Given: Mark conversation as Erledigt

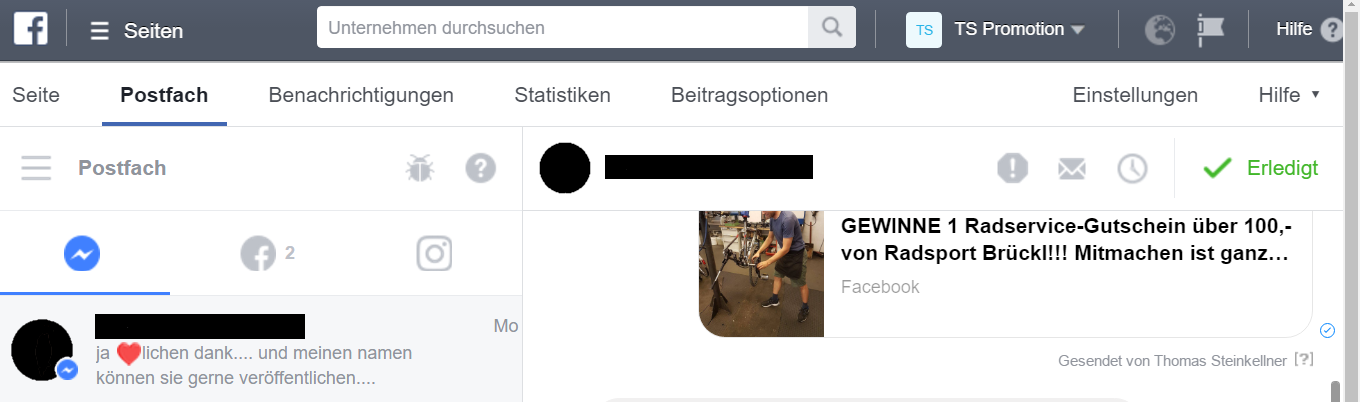Looking at the screenshot, I should 1262,168.
